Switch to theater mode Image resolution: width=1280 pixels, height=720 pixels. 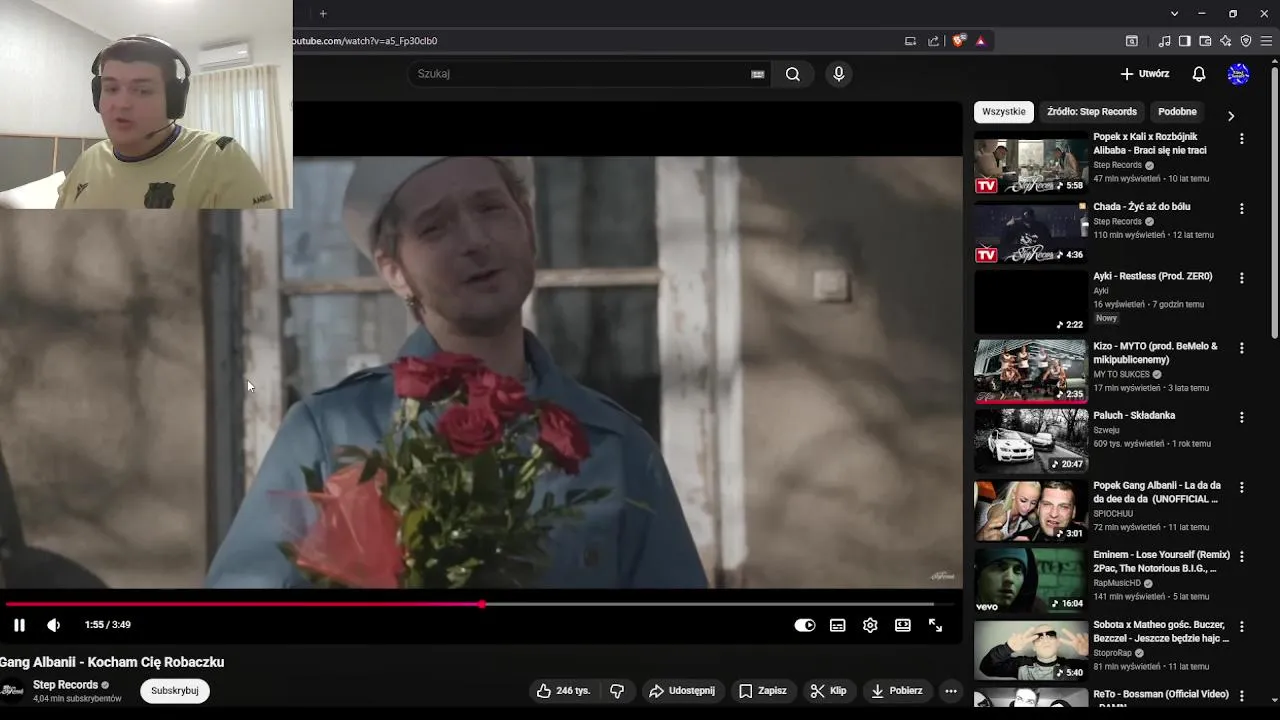click(x=903, y=625)
